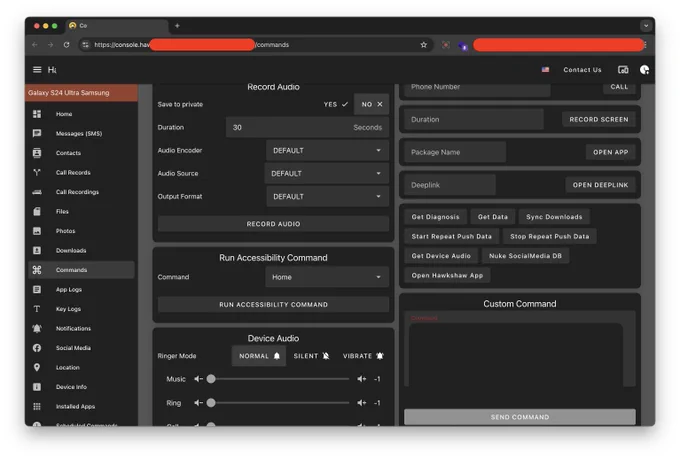The height and width of the screenshot is (459, 680).
Task: Click the Photos sidebar icon
Action: (x=37, y=231)
